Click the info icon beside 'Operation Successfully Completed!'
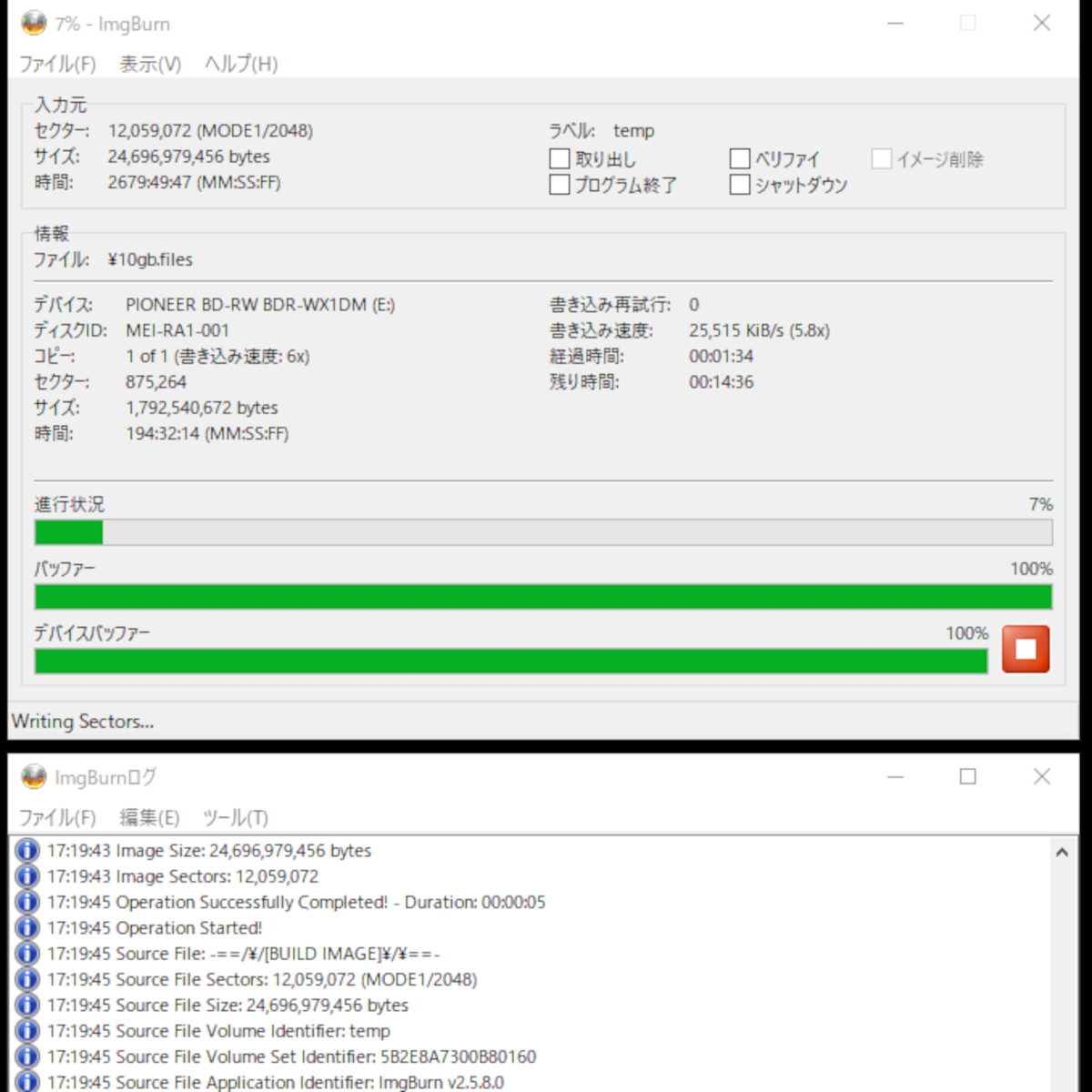Image resolution: width=1092 pixels, height=1092 pixels. [x=25, y=902]
